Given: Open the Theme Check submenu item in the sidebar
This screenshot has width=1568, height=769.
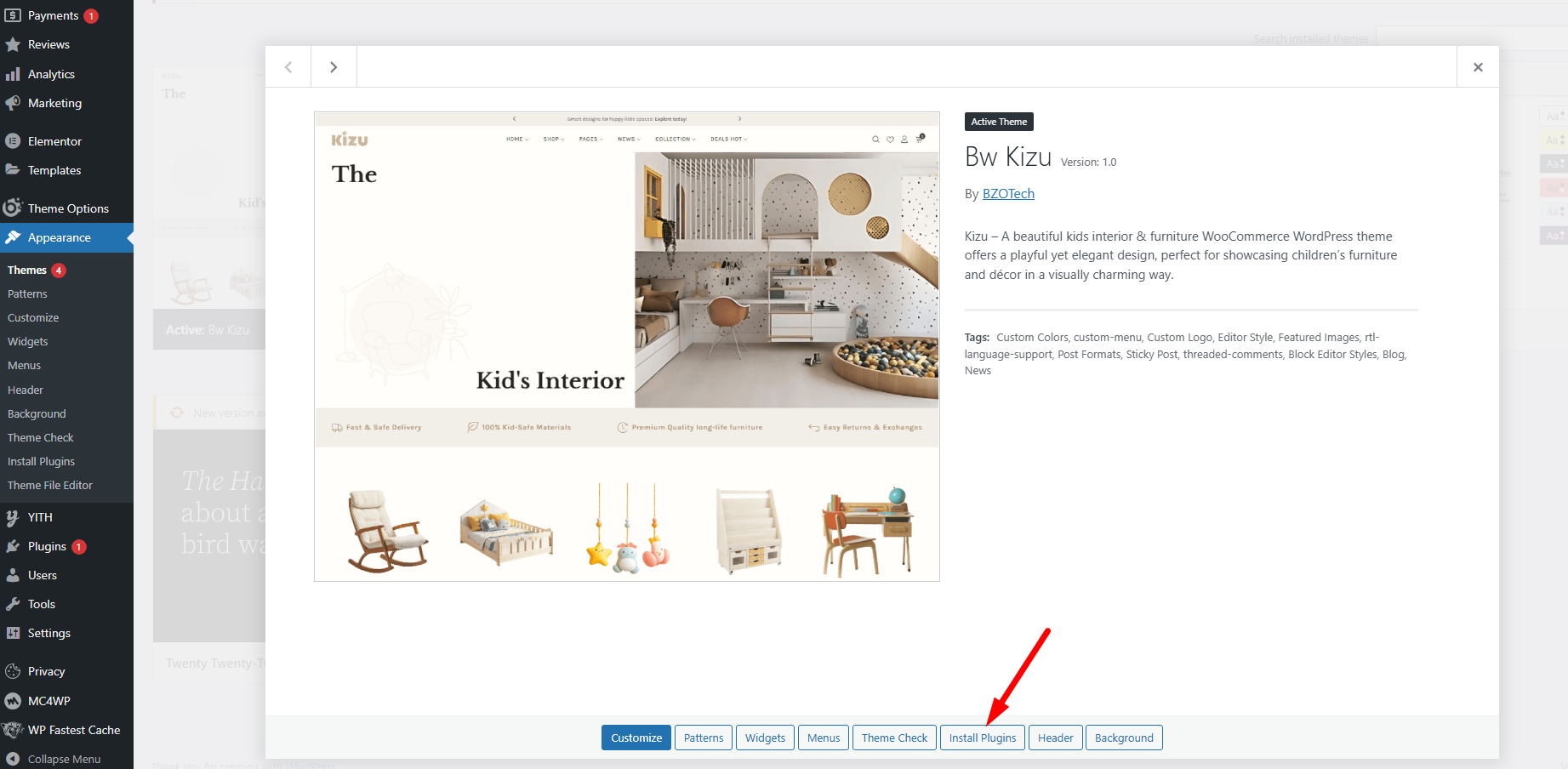Looking at the screenshot, I should [x=41, y=437].
